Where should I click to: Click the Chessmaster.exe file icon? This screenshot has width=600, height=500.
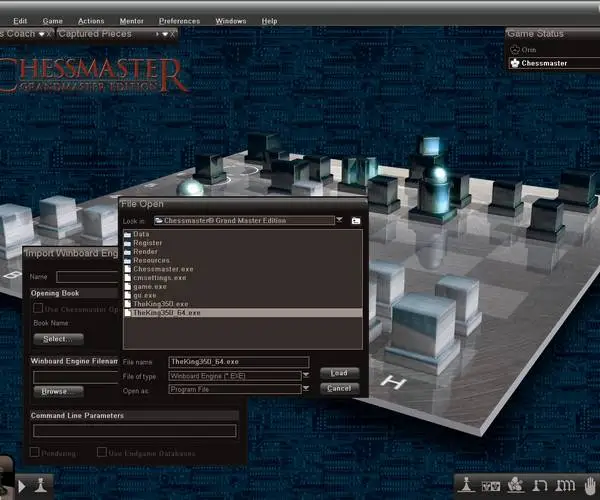(128, 269)
